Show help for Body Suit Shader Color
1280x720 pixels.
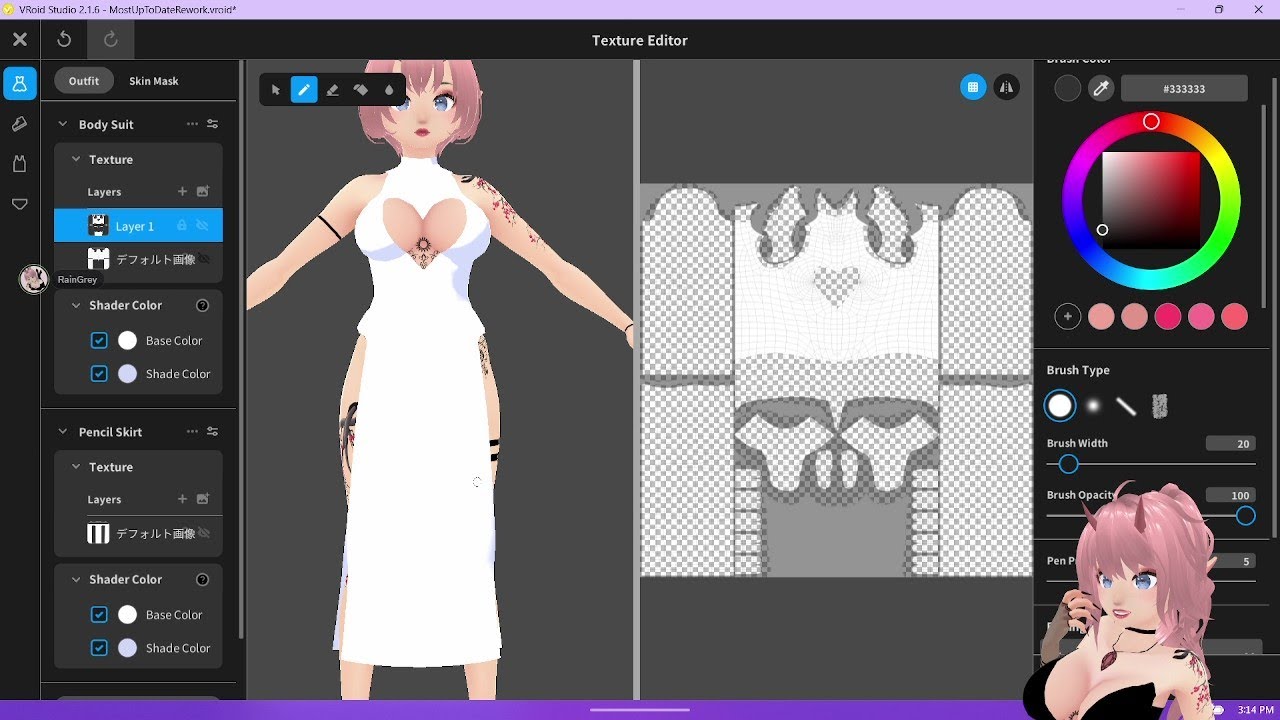(x=203, y=305)
